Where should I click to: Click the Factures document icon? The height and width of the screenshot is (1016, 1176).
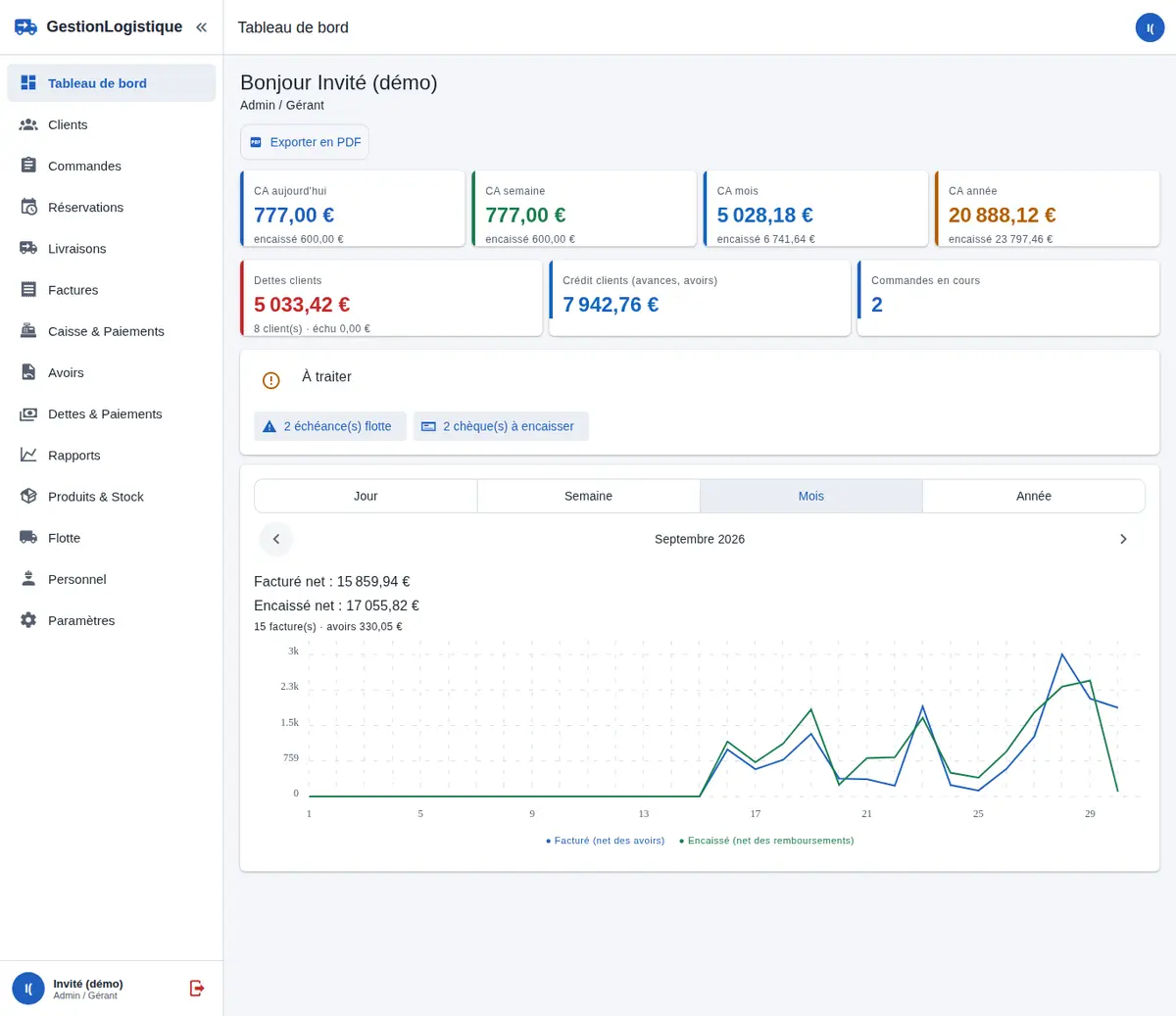point(28,290)
